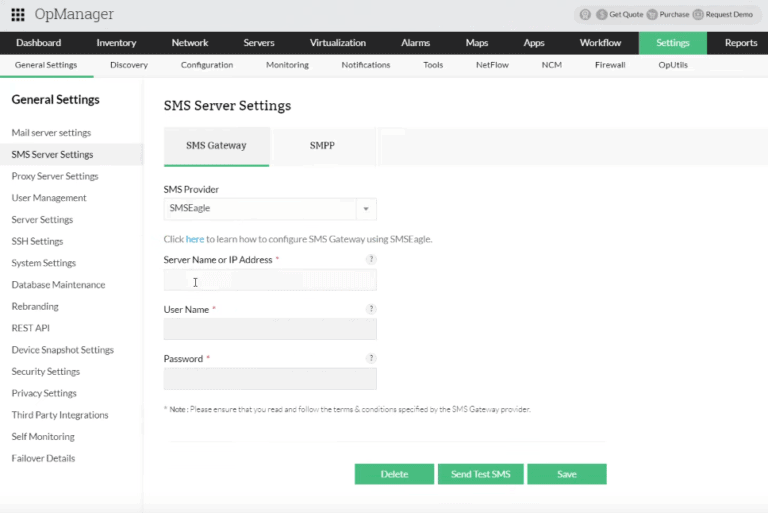Open the Inventory menu
The height and width of the screenshot is (513, 768).
116,43
